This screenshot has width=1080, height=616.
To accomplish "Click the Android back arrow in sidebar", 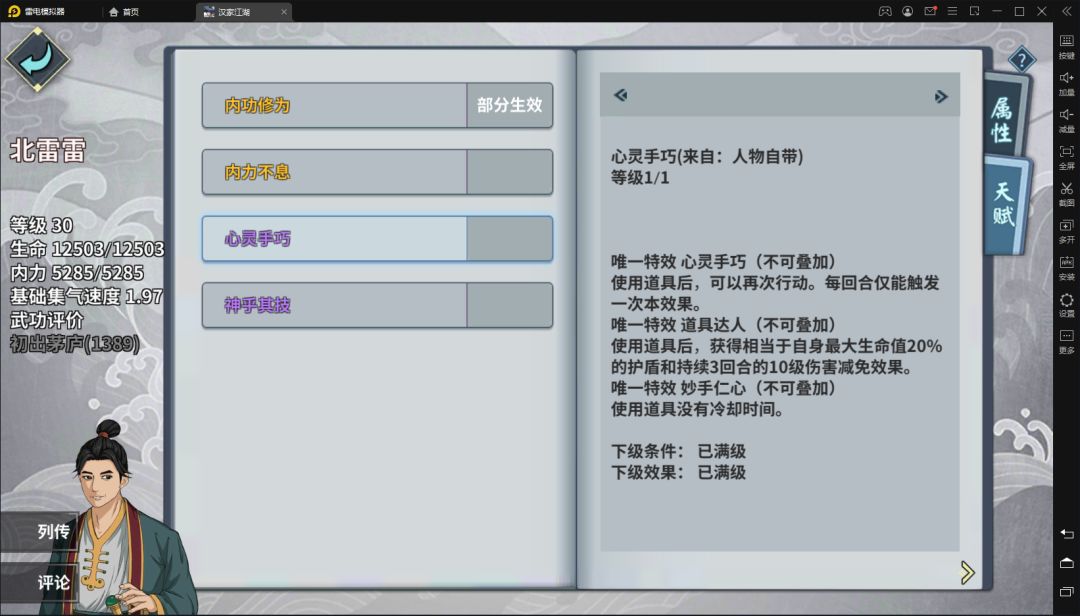I will pyautogui.click(x=1066, y=534).
